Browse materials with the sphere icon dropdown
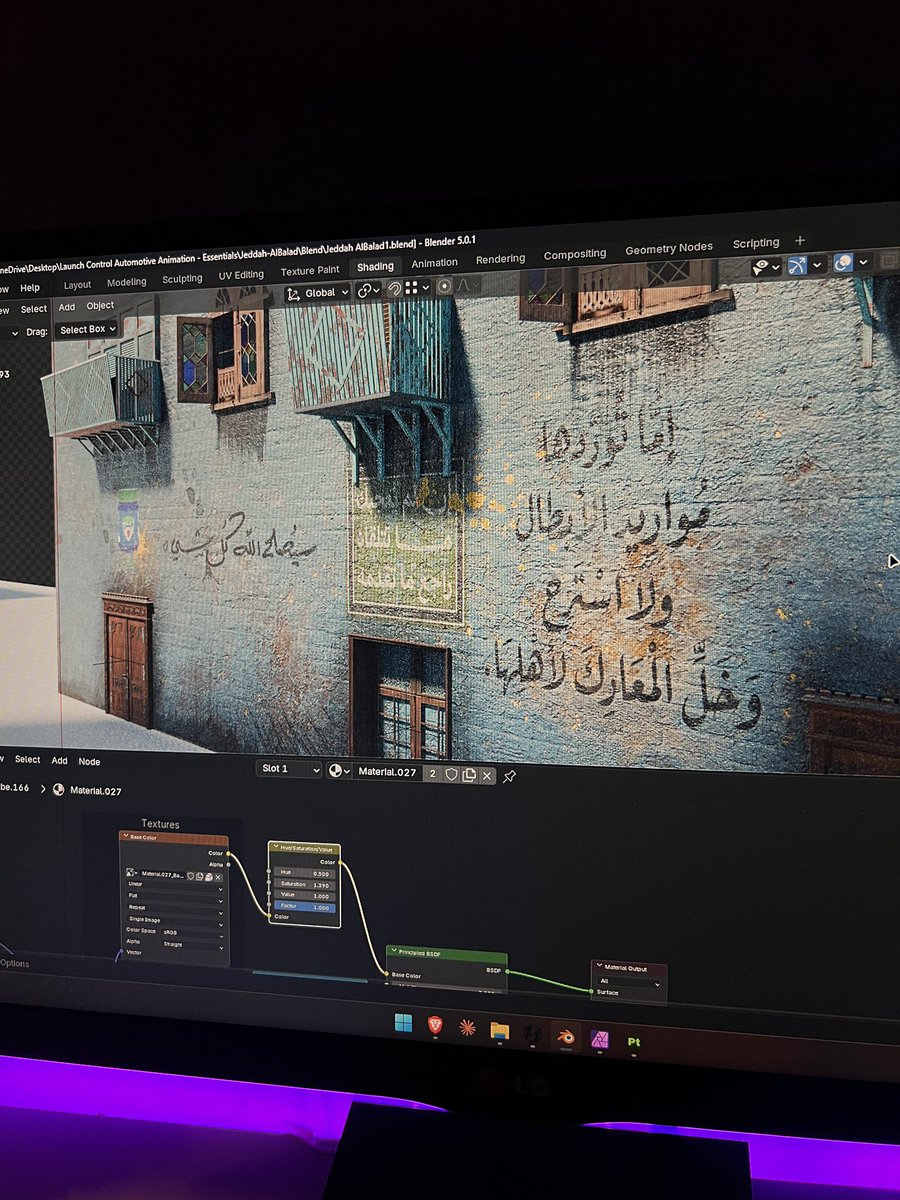Screen dimensions: 900x1200 (x=340, y=771)
